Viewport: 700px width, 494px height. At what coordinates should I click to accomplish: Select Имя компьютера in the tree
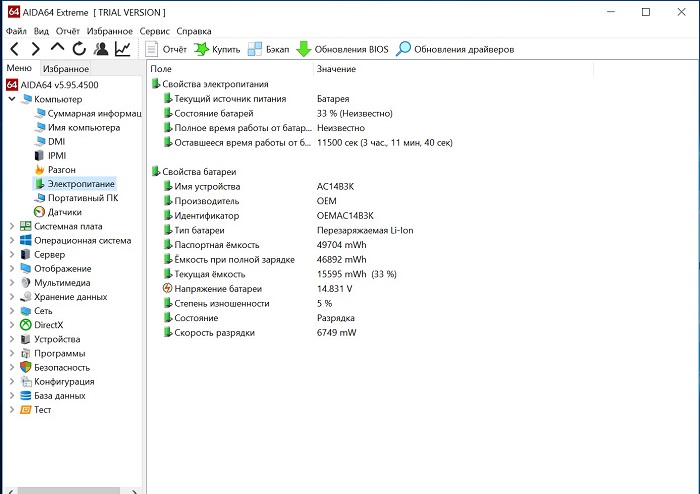[x=78, y=128]
